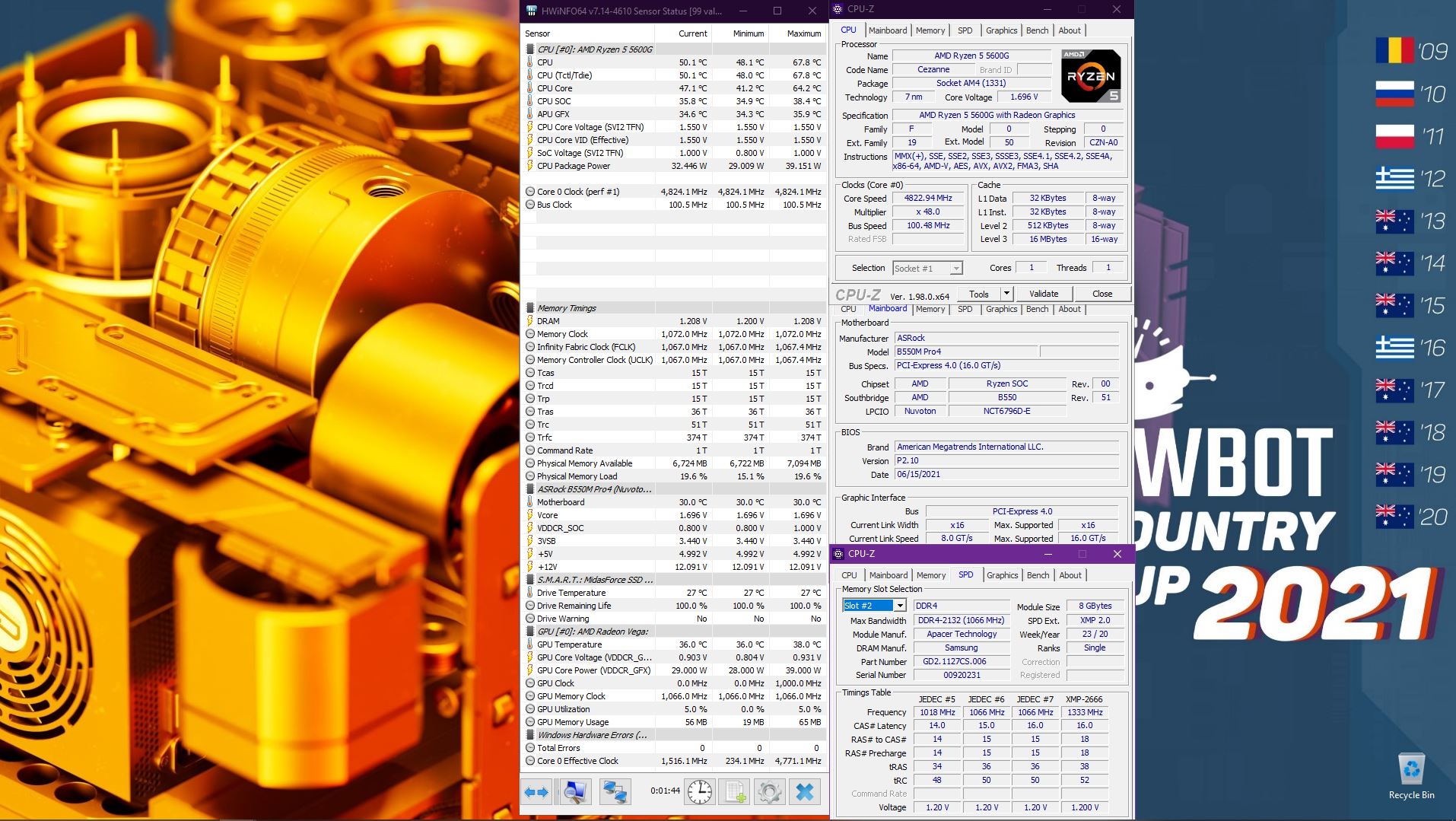Click the Current column header in HWiNFO
Image resolution: width=1456 pixels, height=821 pixels.
(x=683, y=33)
